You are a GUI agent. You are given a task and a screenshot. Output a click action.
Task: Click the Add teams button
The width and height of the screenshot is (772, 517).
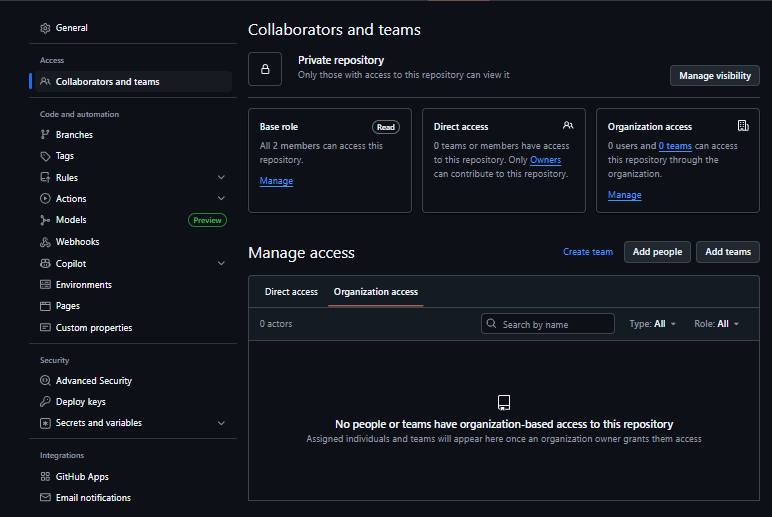click(728, 252)
